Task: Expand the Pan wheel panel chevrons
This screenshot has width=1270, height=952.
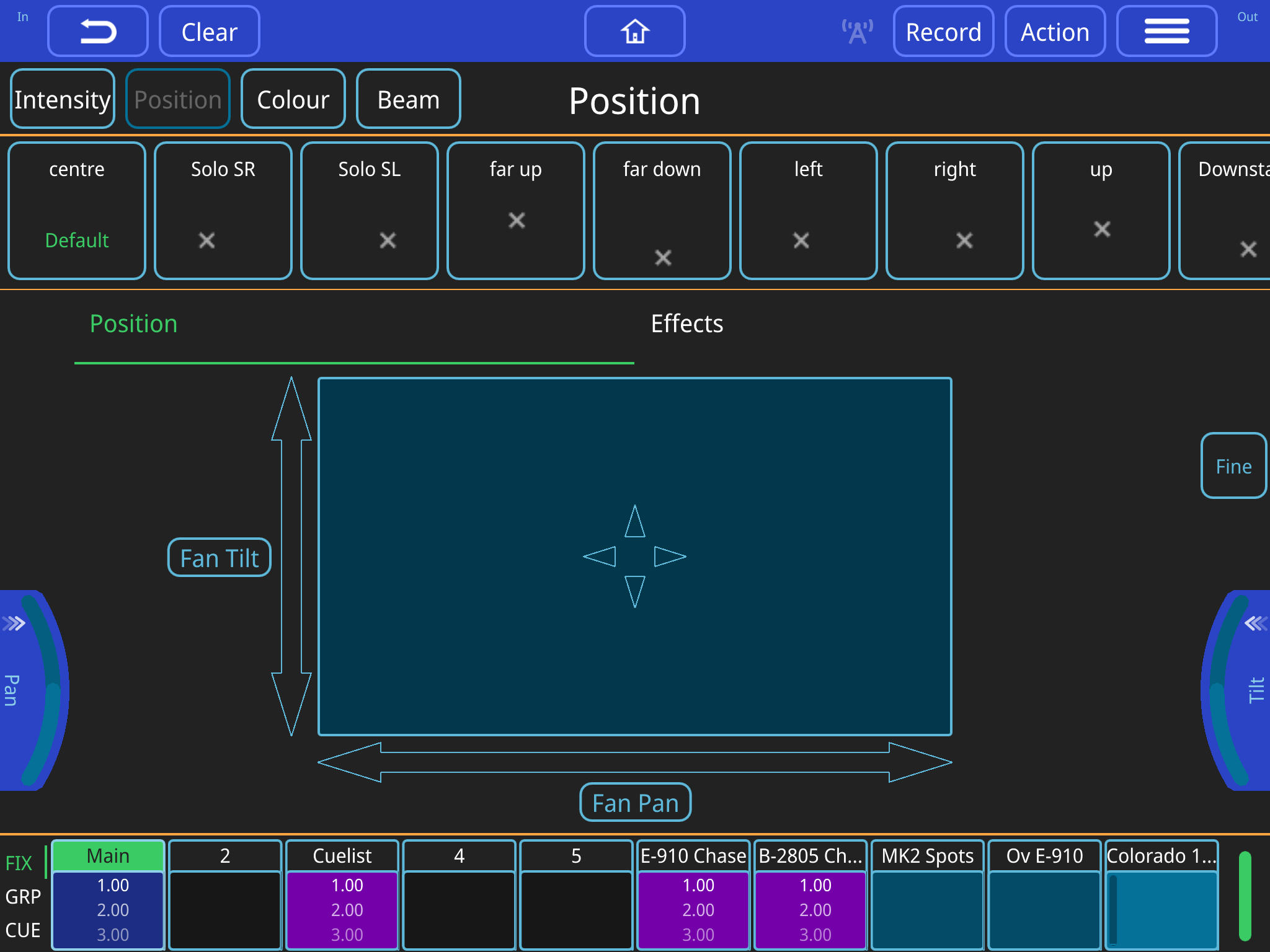Action: 14,623
